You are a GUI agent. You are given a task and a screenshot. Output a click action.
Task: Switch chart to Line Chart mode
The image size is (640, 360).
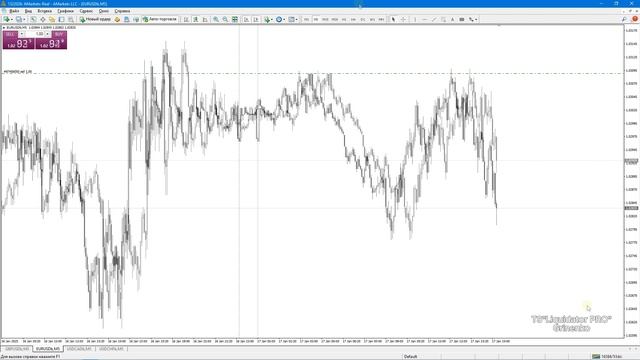coord(205,19)
